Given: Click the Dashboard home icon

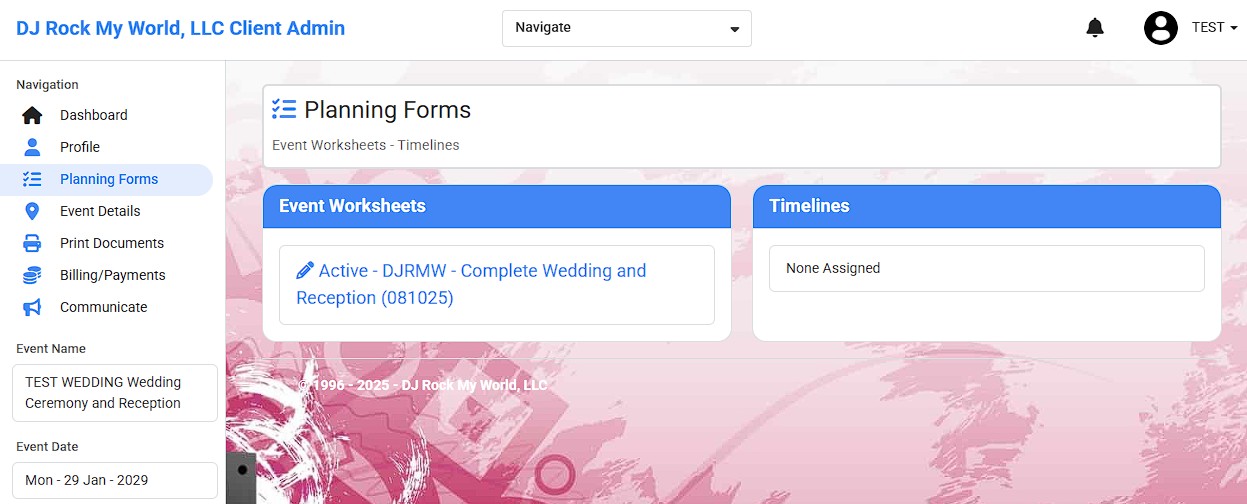Looking at the screenshot, I should click(32, 115).
